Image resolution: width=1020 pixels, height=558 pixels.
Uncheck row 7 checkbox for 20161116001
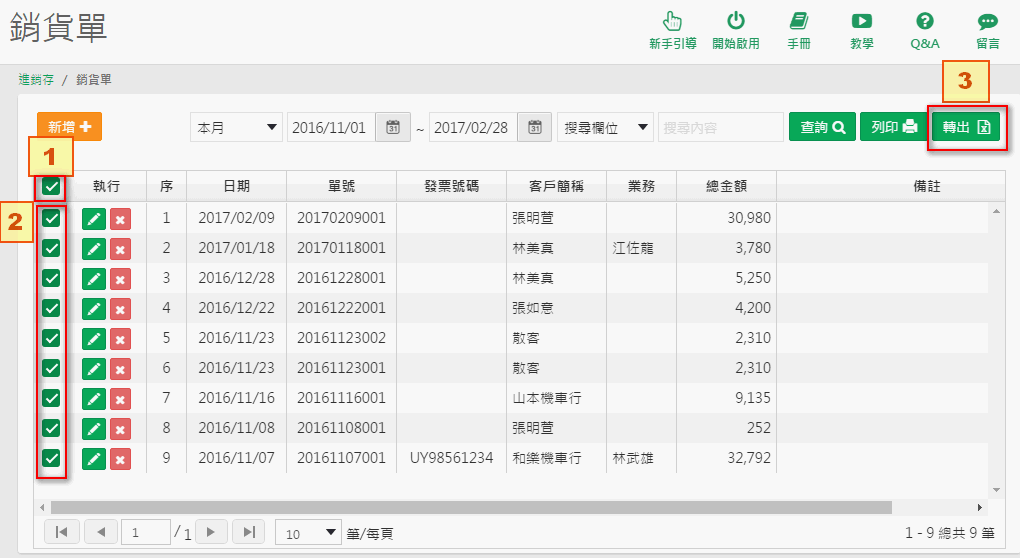pyautogui.click(x=51, y=397)
